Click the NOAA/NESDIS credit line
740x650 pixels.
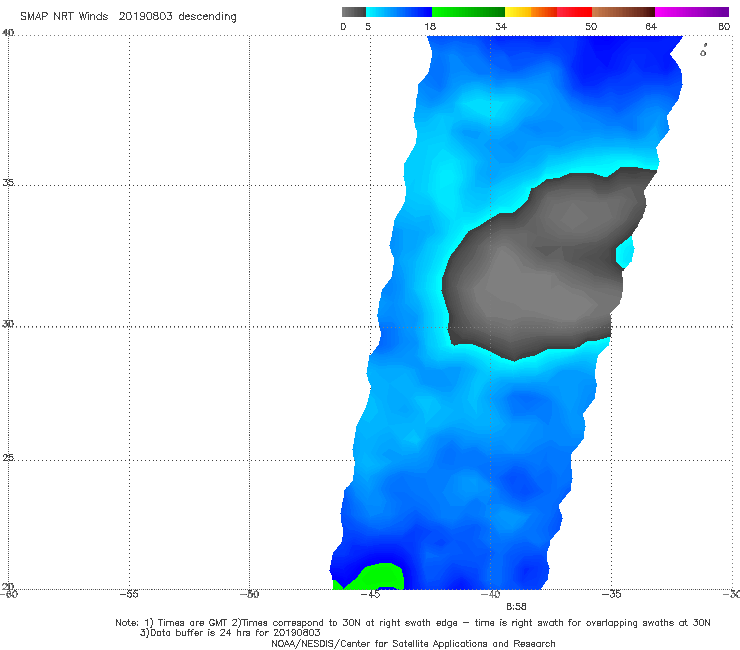[413, 644]
